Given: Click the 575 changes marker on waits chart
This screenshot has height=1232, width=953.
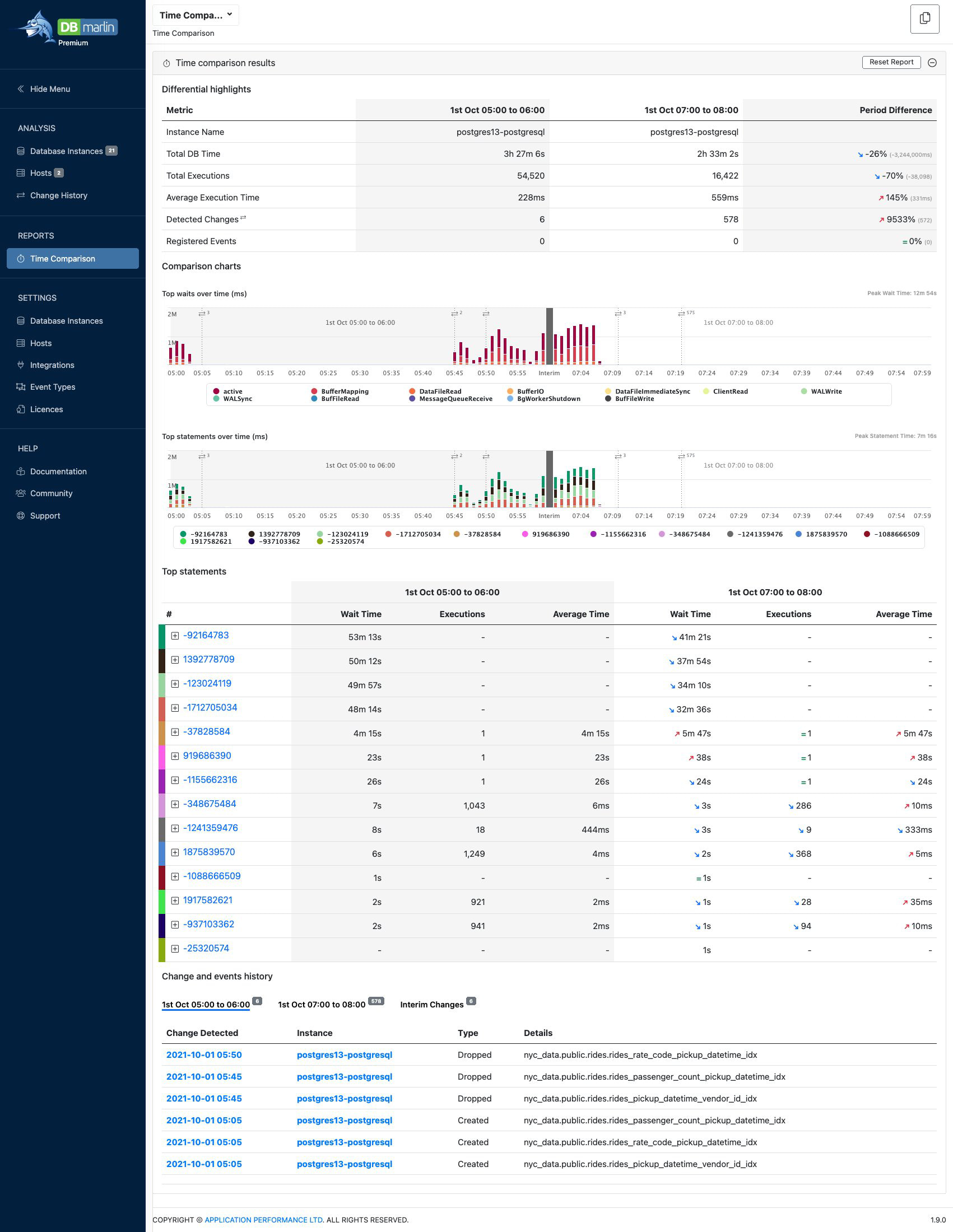Looking at the screenshot, I should tap(682, 314).
